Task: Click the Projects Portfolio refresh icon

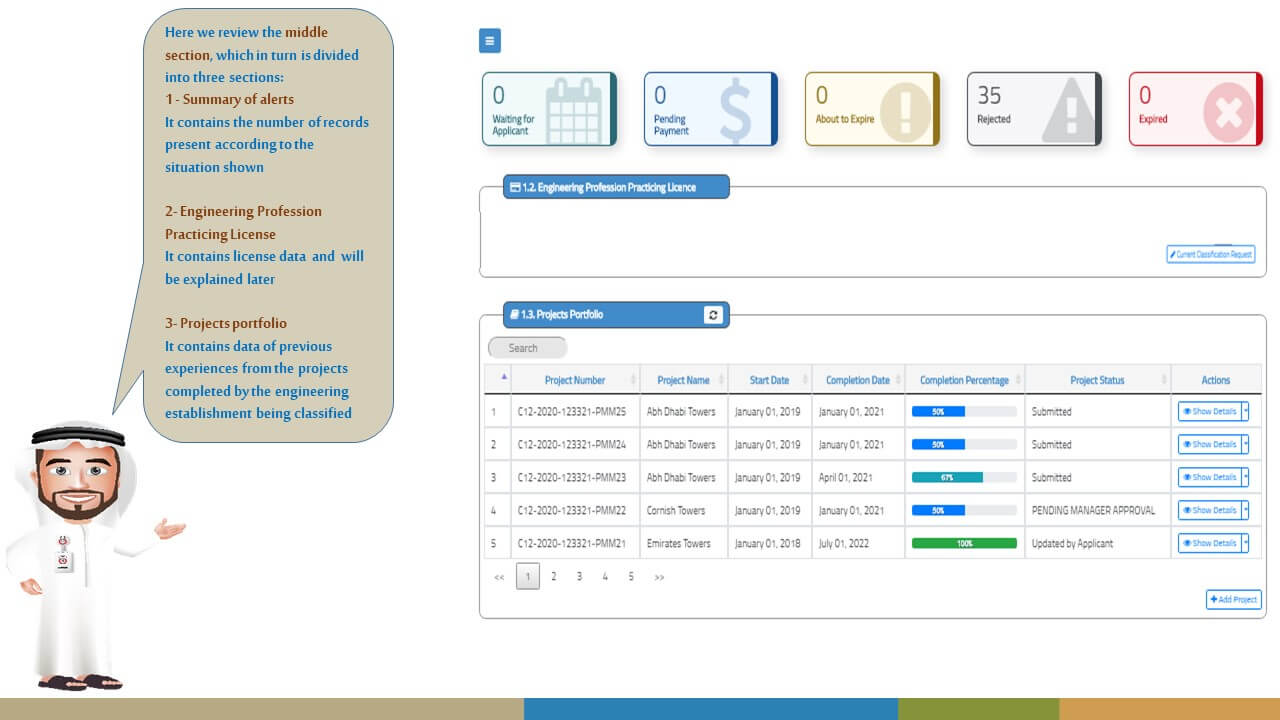Action: pos(713,315)
